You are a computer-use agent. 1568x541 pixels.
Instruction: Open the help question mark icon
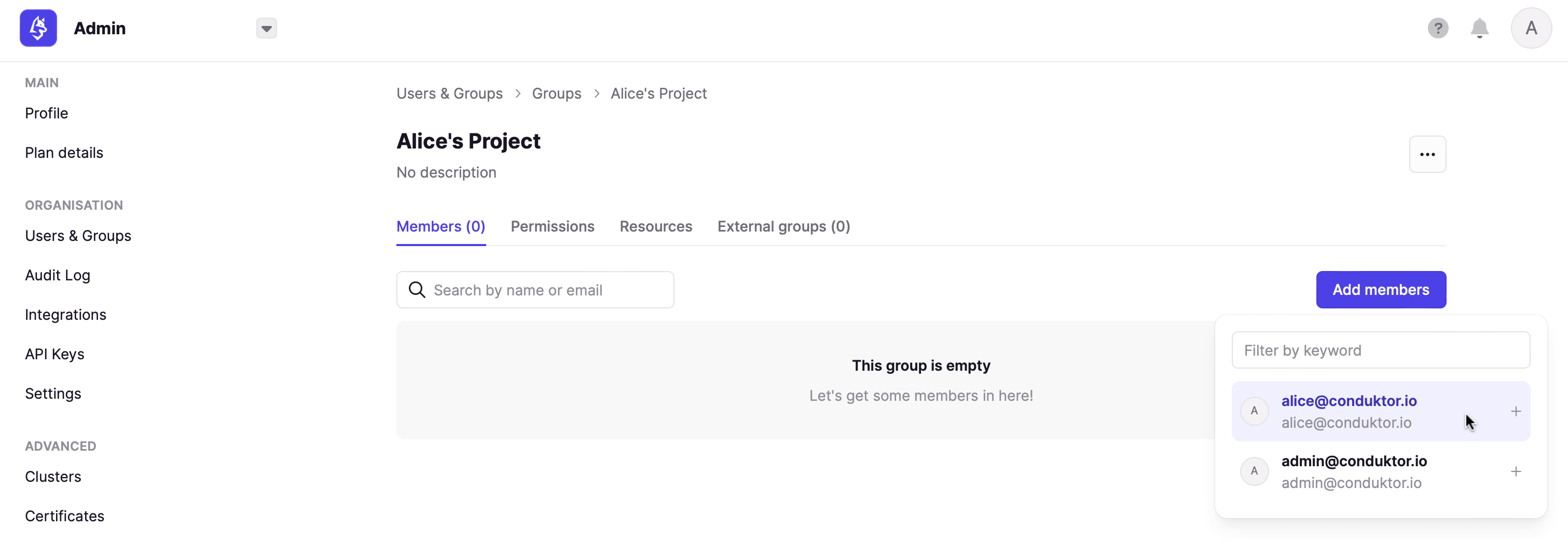[x=1438, y=28]
